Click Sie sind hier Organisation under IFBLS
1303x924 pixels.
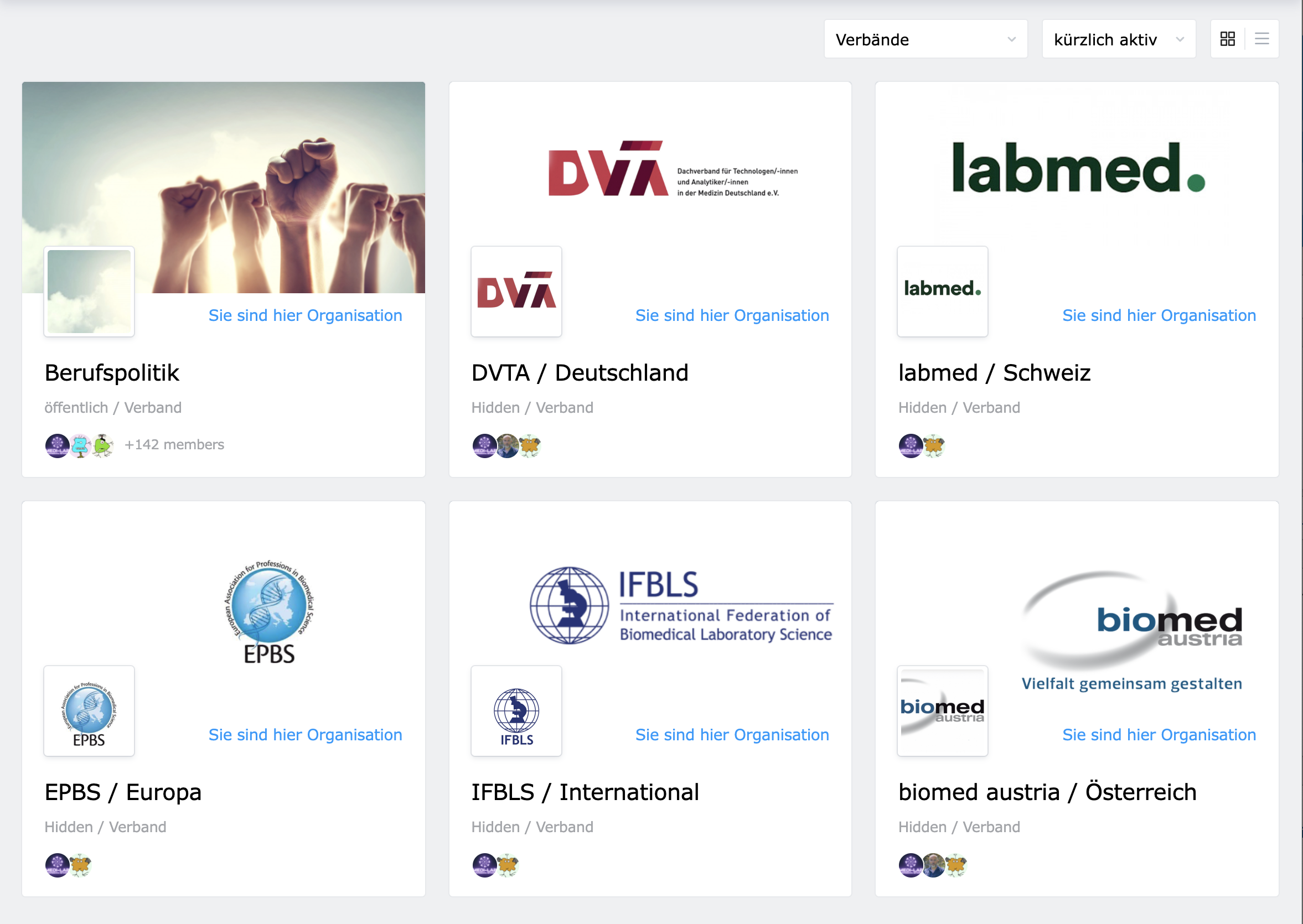point(731,735)
